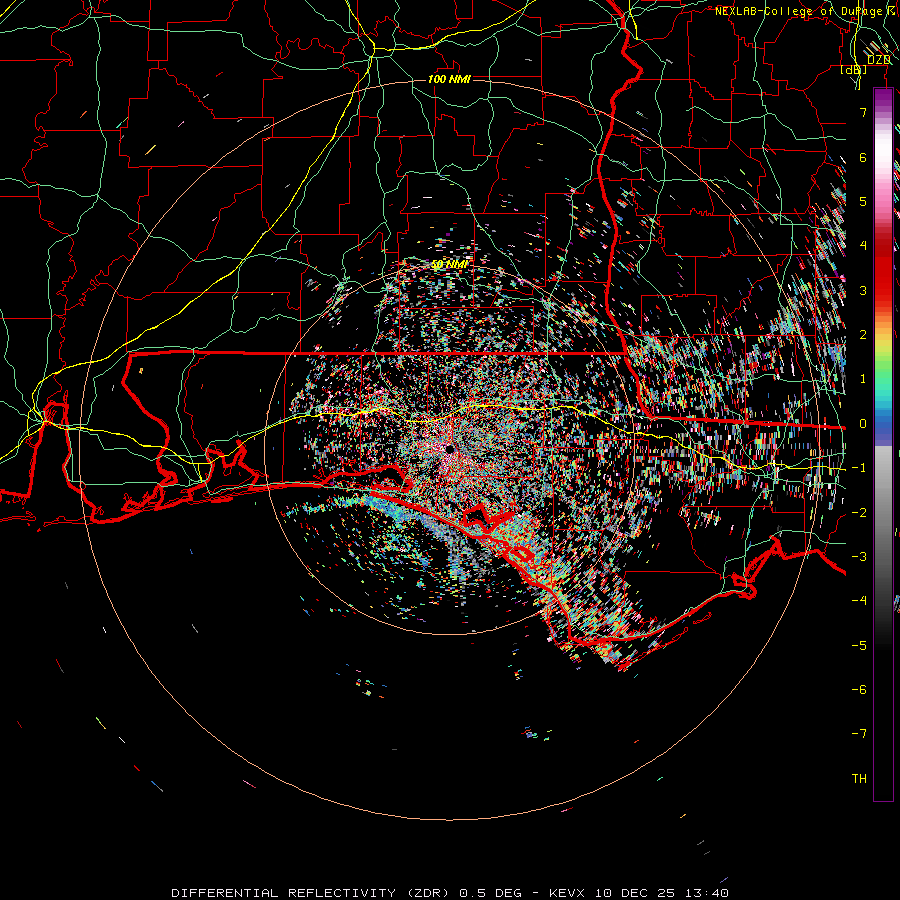Click the 6 value on the scale
This screenshot has width=900, height=900.
[863, 157]
